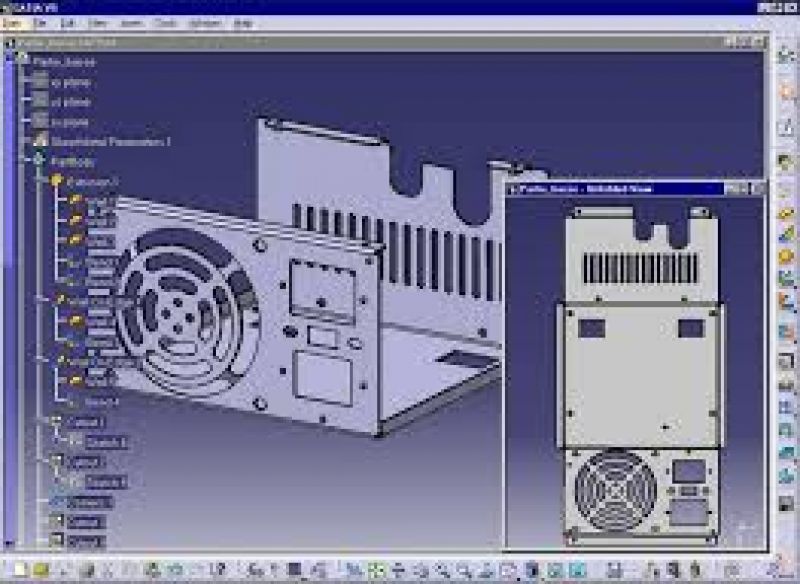800x584 pixels.
Task: Collapse the PartBody tree node
Action: tap(24, 160)
